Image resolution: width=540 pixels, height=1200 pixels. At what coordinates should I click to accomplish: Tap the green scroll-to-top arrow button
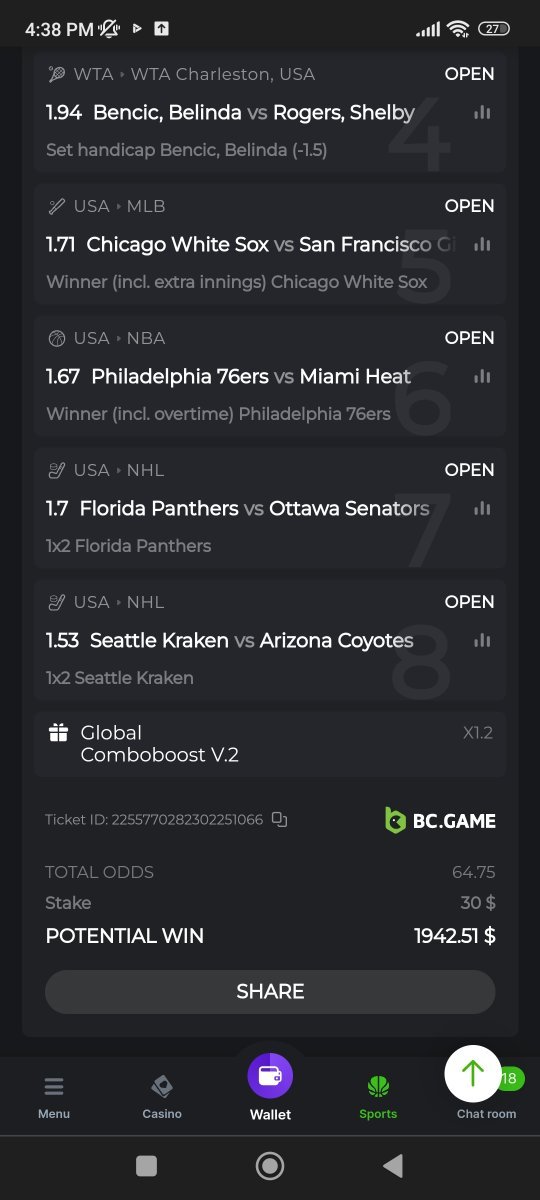coord(473,1073)
